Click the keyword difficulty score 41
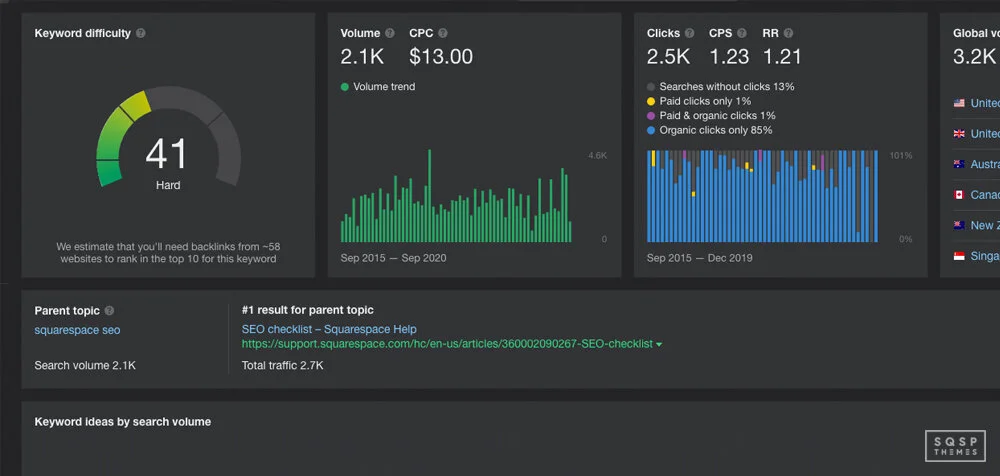The image size is (1000, 476). click(166, 154)
